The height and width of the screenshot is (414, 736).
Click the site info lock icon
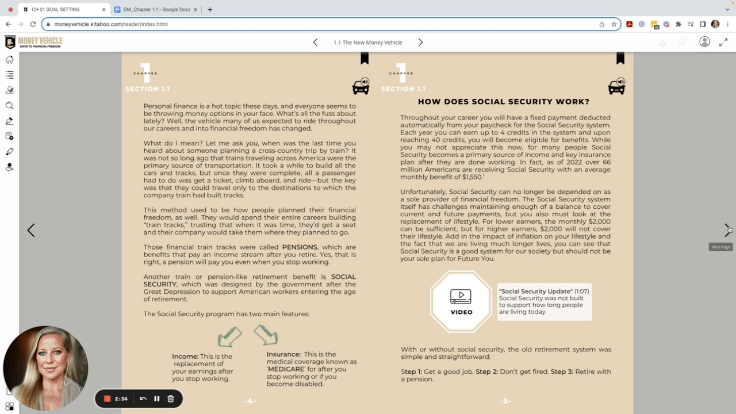pyautogui.click(x=48, y=24)
